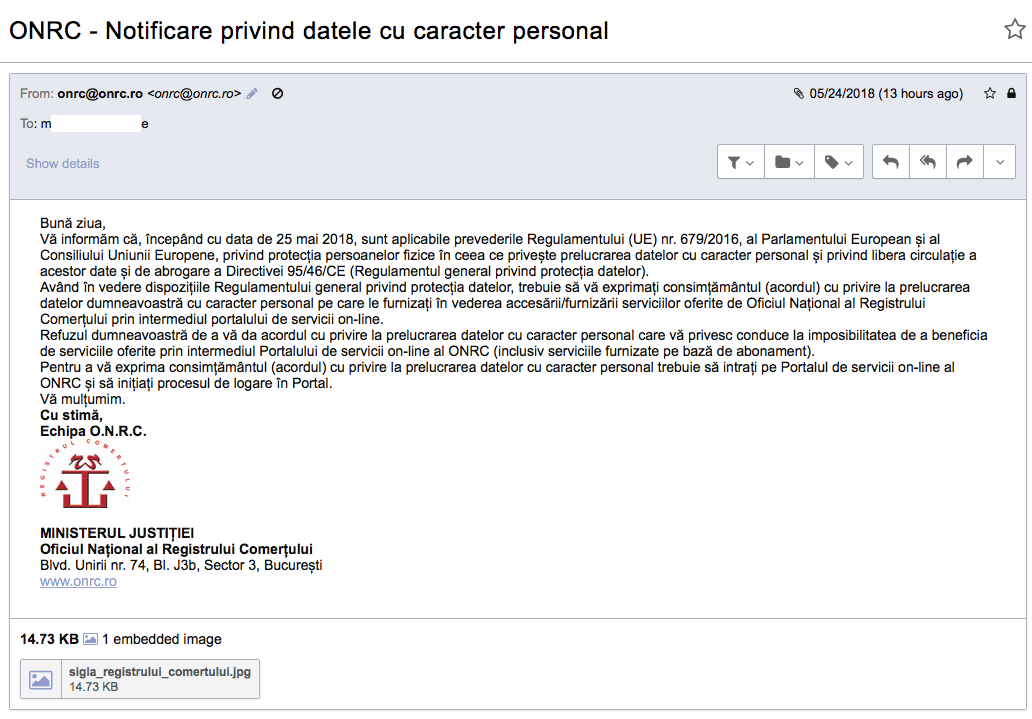Open the move to folder dropdown

[790, 162]
